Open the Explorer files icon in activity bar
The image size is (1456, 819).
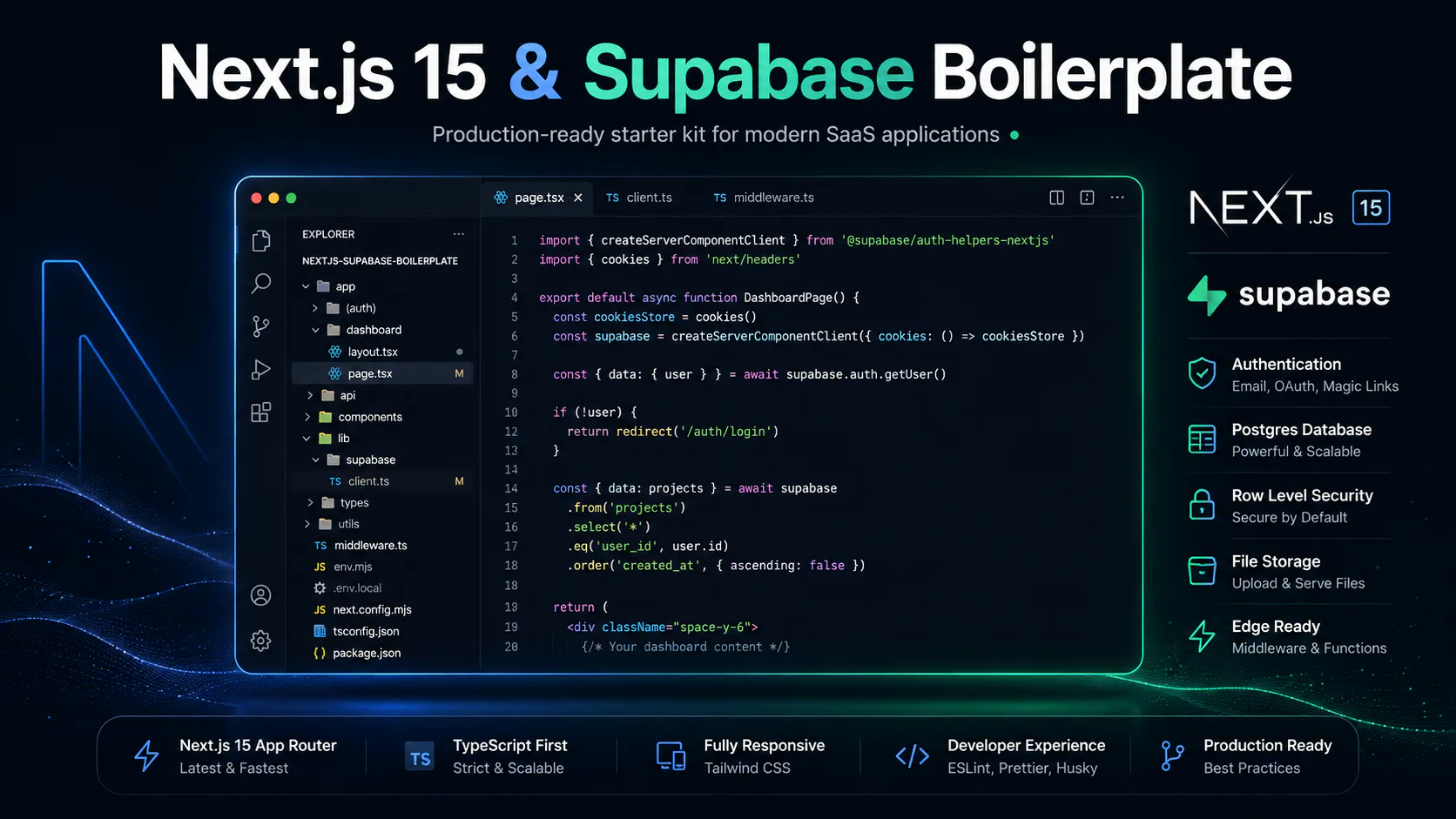pos(261,240)
